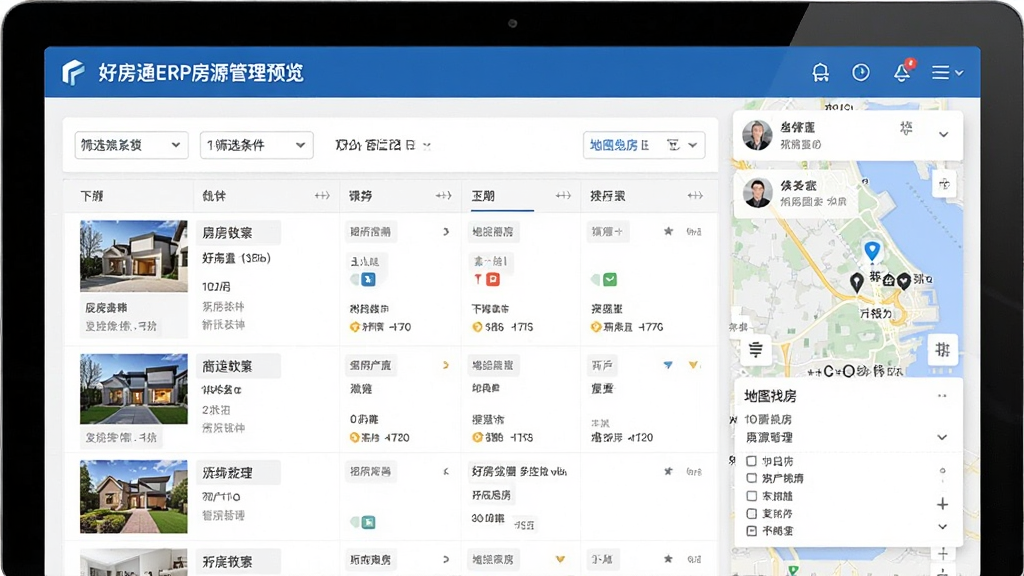1024x576 pixels.
Task: Check the third checkbox in 地图找房 list
Action: click(751, 496)
